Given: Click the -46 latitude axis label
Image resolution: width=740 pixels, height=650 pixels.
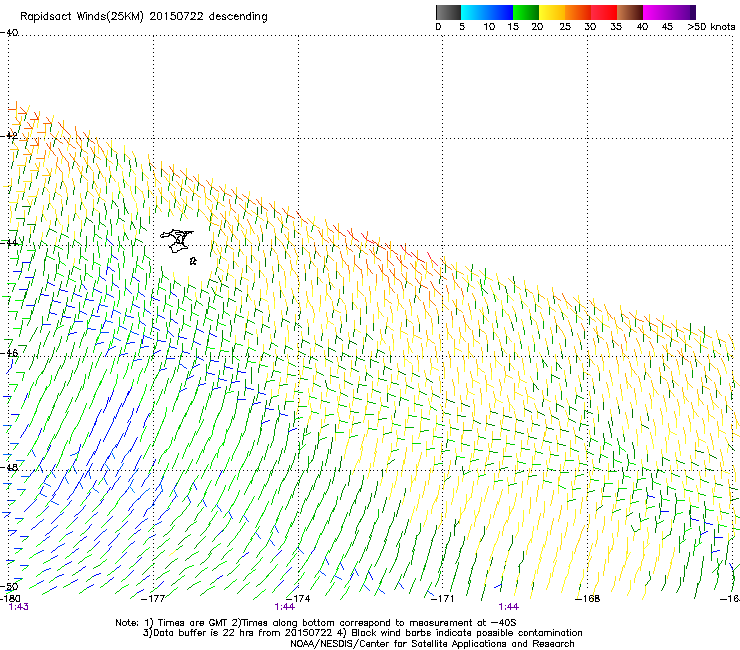Looking at the screenshot, I should pos(9,353).
